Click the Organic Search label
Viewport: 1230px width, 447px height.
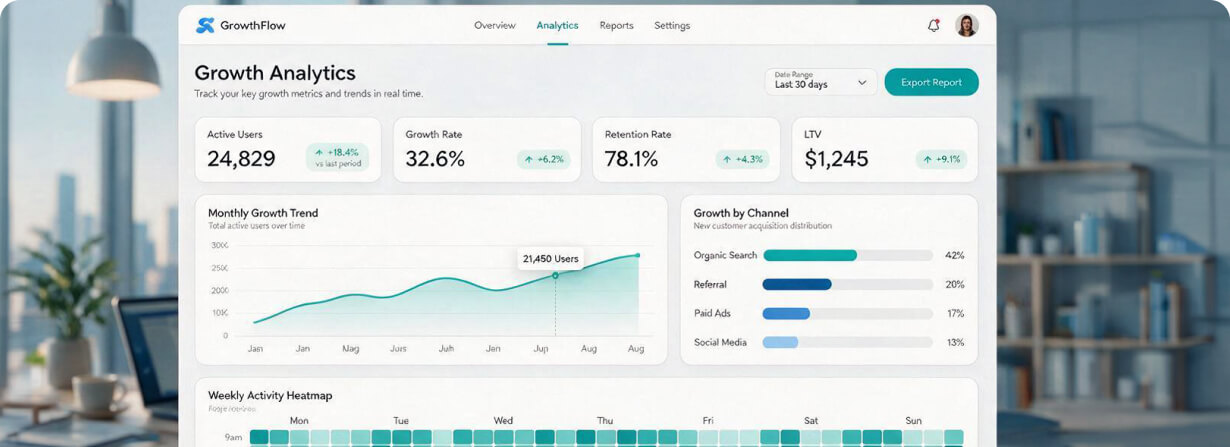(725, 255)
